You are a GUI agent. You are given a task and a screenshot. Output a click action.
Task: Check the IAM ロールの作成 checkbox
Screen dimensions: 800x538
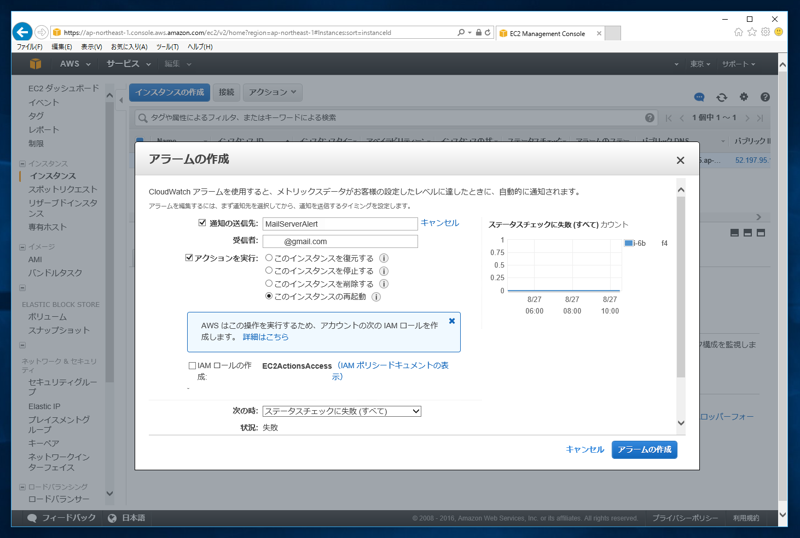(x=192, y=365)
